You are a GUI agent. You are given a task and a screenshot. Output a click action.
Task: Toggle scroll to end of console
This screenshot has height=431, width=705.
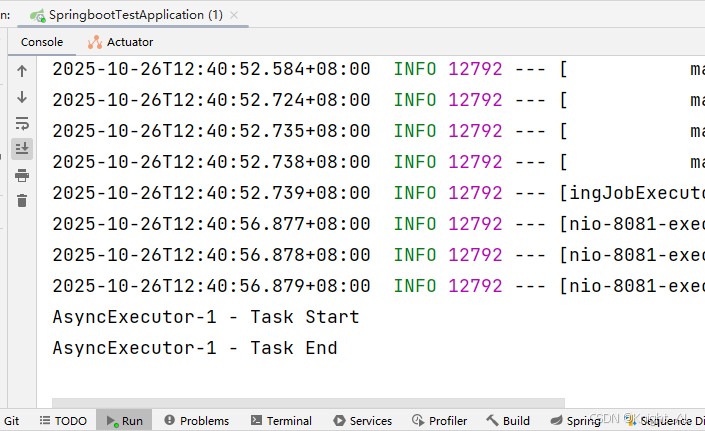point(21,148)
